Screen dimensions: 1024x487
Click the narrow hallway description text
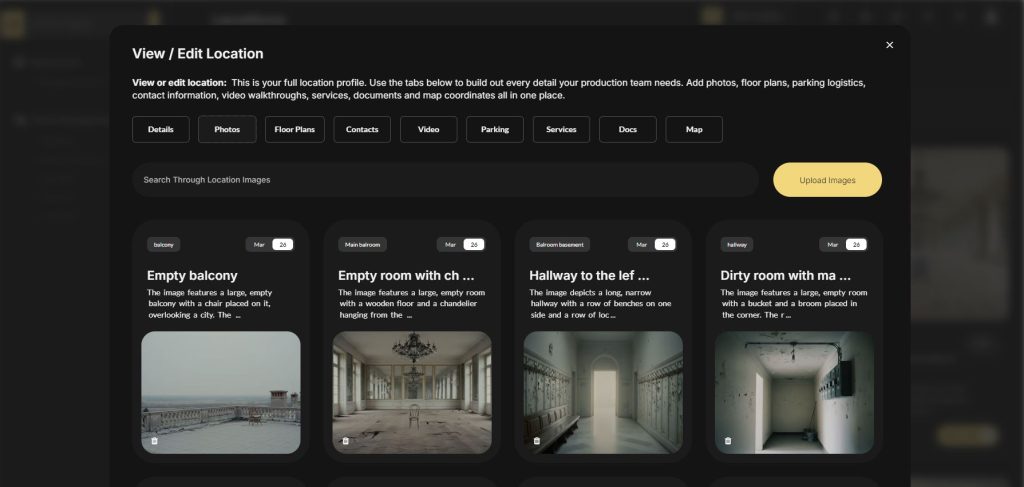pyautogui.click(x=600, y=304)
